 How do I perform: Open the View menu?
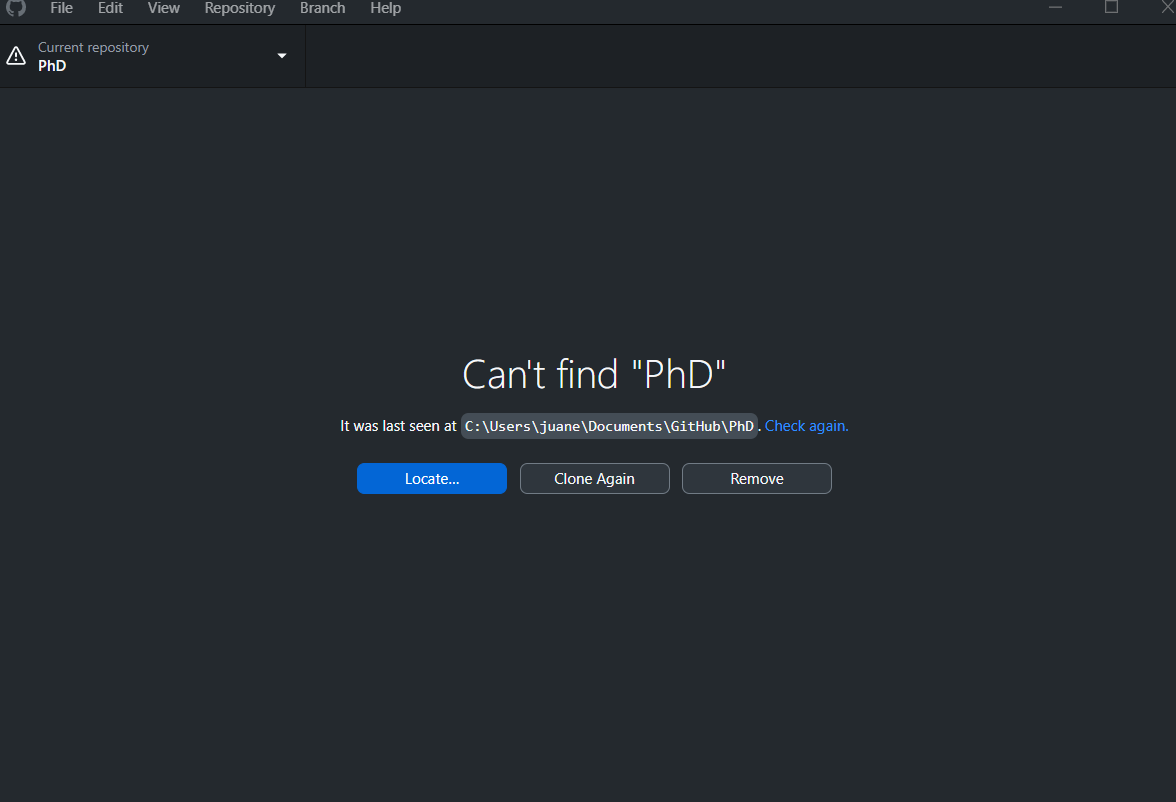(x=163, y=9)
